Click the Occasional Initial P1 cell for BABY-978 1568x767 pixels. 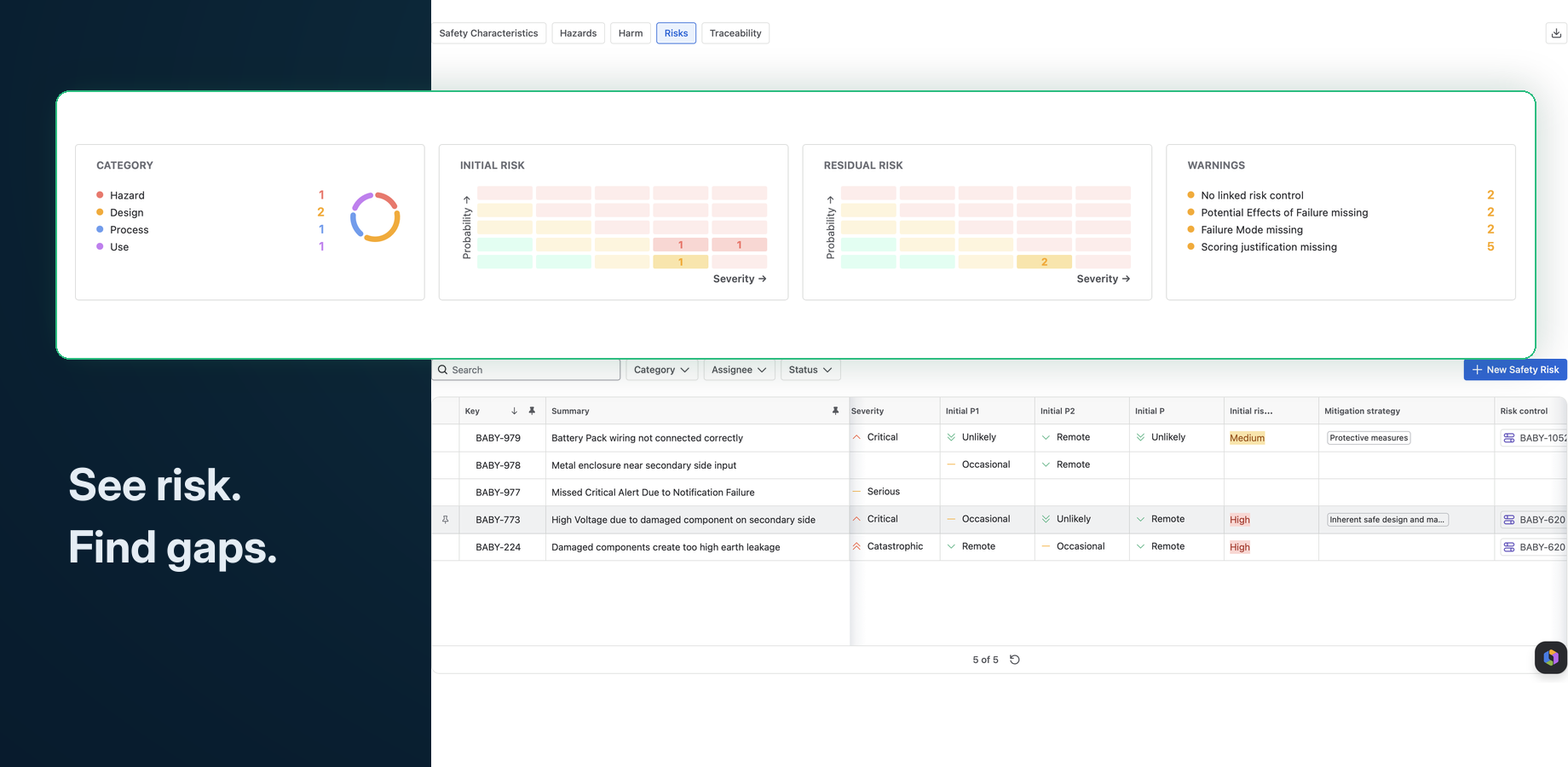click(x=987, y=464)
